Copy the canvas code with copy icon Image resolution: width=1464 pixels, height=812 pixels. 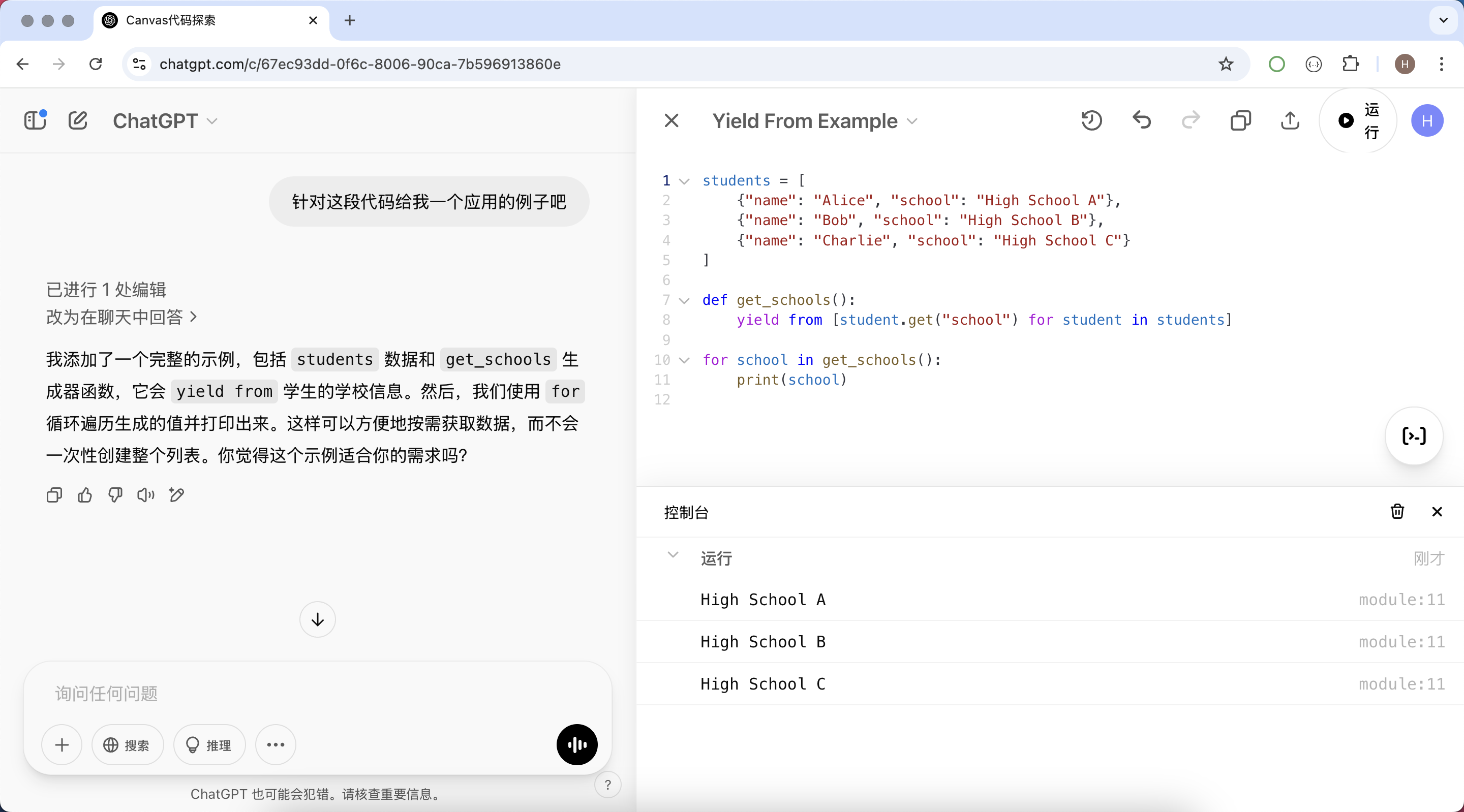1240,120
